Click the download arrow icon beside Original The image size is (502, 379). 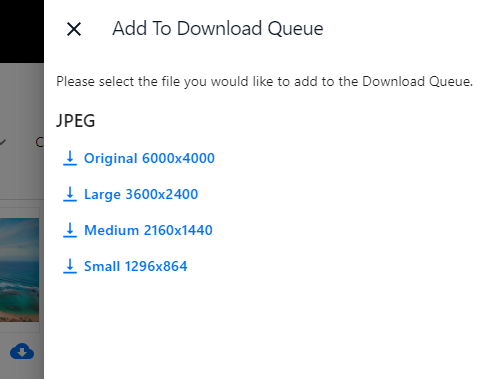pyautogui.click(x=70, y=158)
